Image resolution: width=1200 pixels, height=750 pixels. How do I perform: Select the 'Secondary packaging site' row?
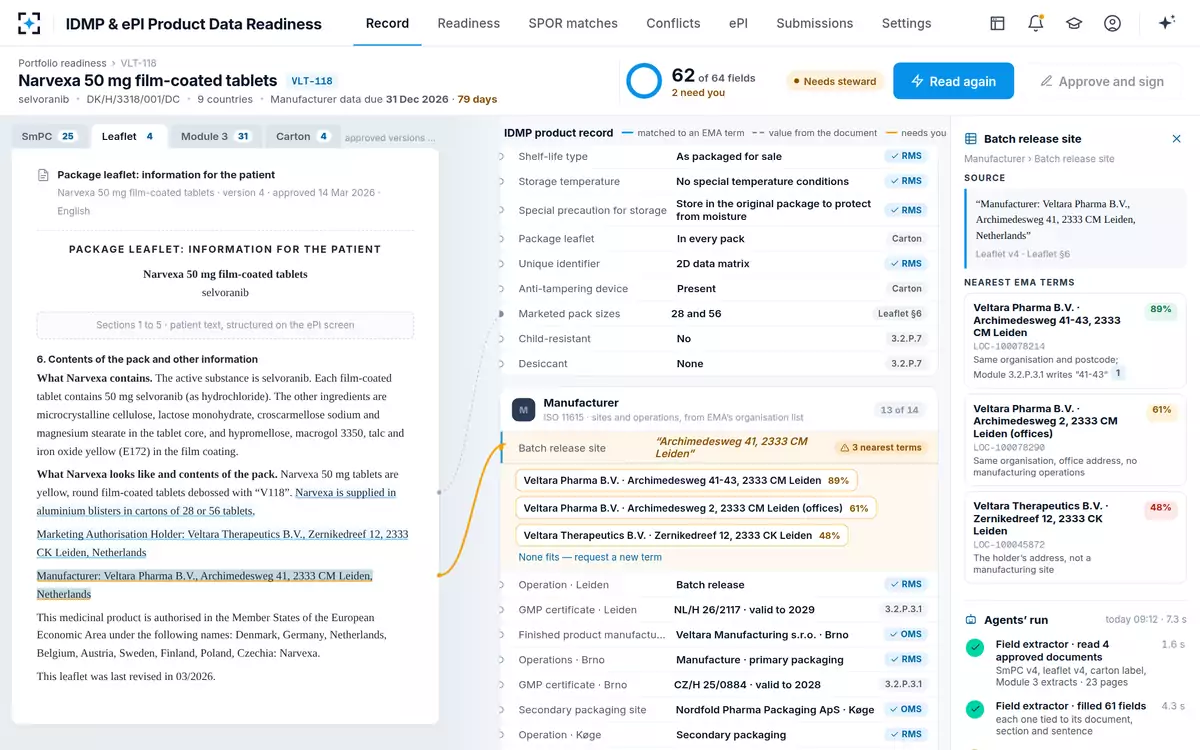(719, 710)
